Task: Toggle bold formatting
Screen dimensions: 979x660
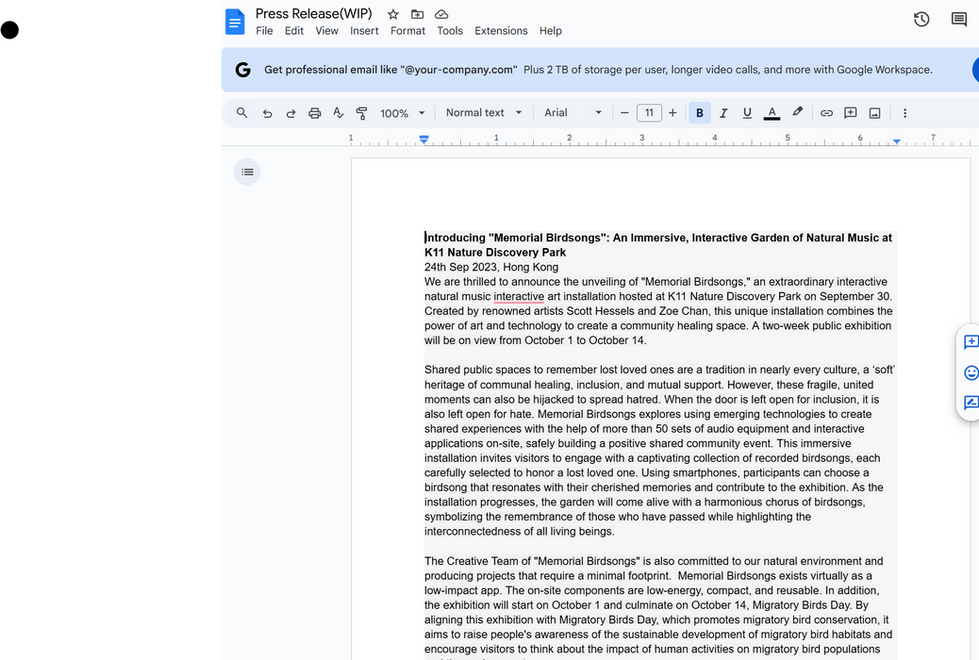Action: [x=699, y=113]
